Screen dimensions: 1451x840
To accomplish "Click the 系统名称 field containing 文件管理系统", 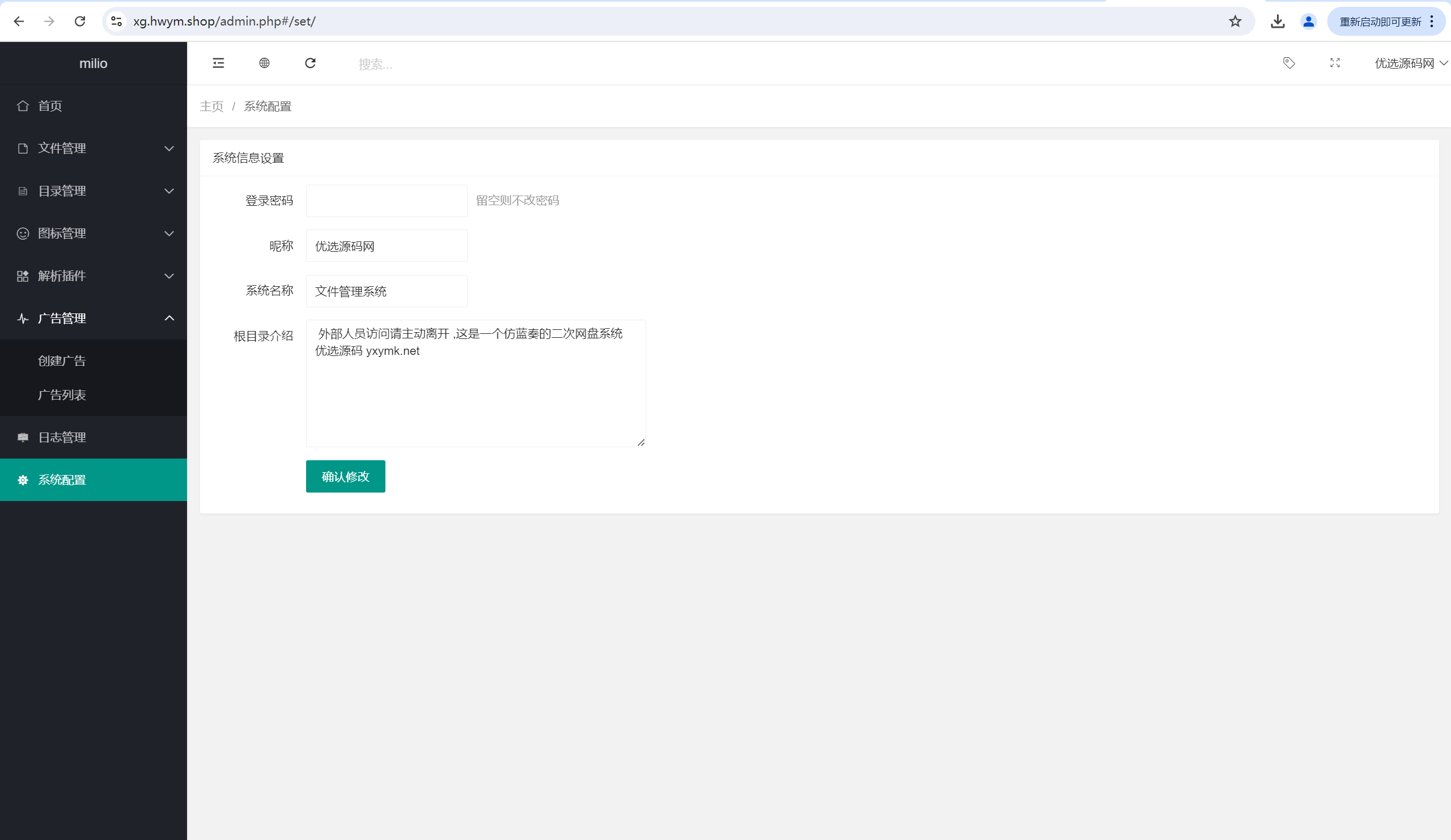I will [x=387, y=291].
